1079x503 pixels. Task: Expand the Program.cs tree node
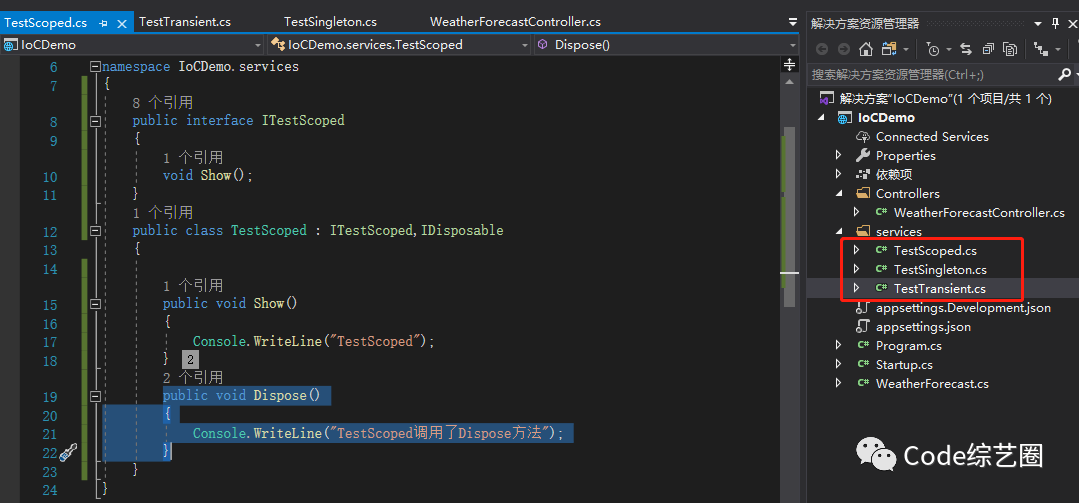(838, 345)
